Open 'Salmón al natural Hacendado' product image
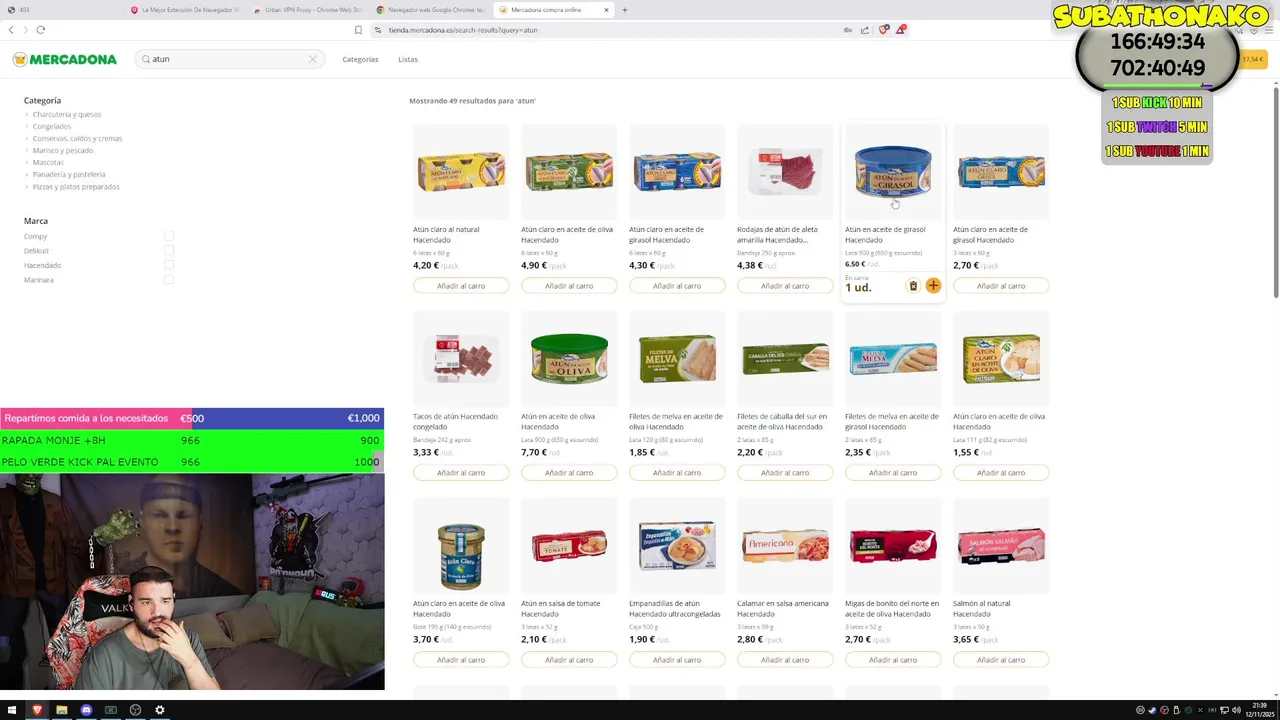This screenshot has width=1280, height=720. (x=1001, y=546)
